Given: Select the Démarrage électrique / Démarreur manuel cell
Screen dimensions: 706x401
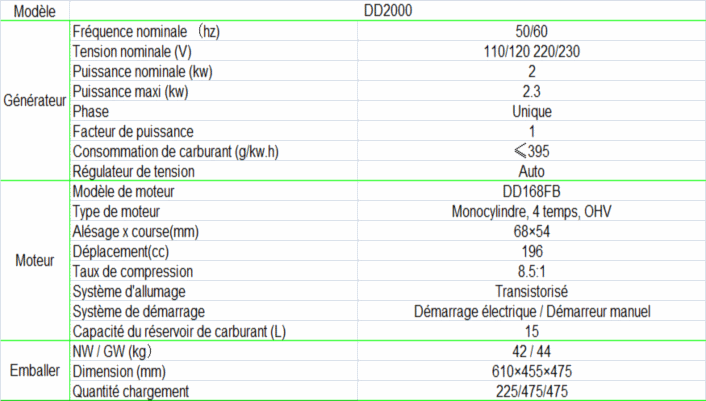Looking at the screenshot, I should pyautogui.click(x=531, y=311).
